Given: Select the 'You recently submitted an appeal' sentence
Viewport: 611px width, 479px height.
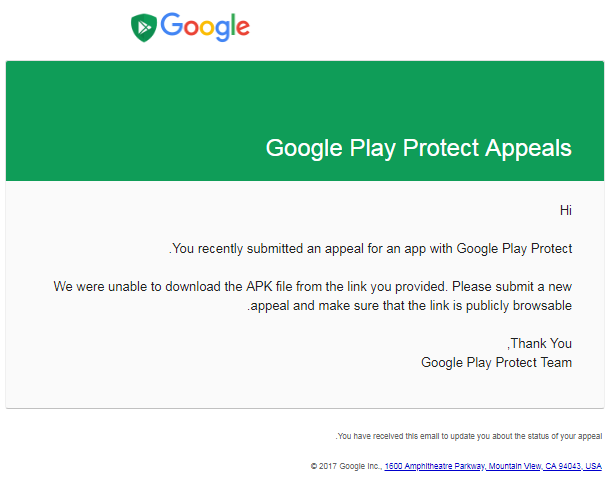Looking at the screenshot, I should click(371, 249).
